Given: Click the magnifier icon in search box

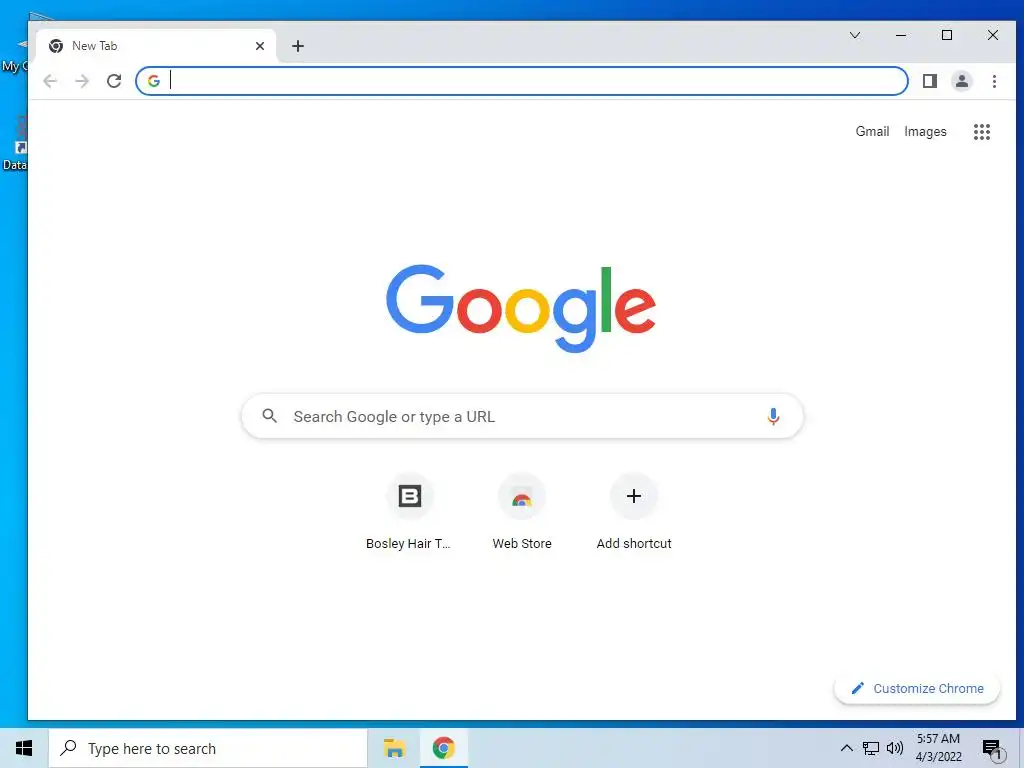Looking at the screenshot, I should 269,415.
